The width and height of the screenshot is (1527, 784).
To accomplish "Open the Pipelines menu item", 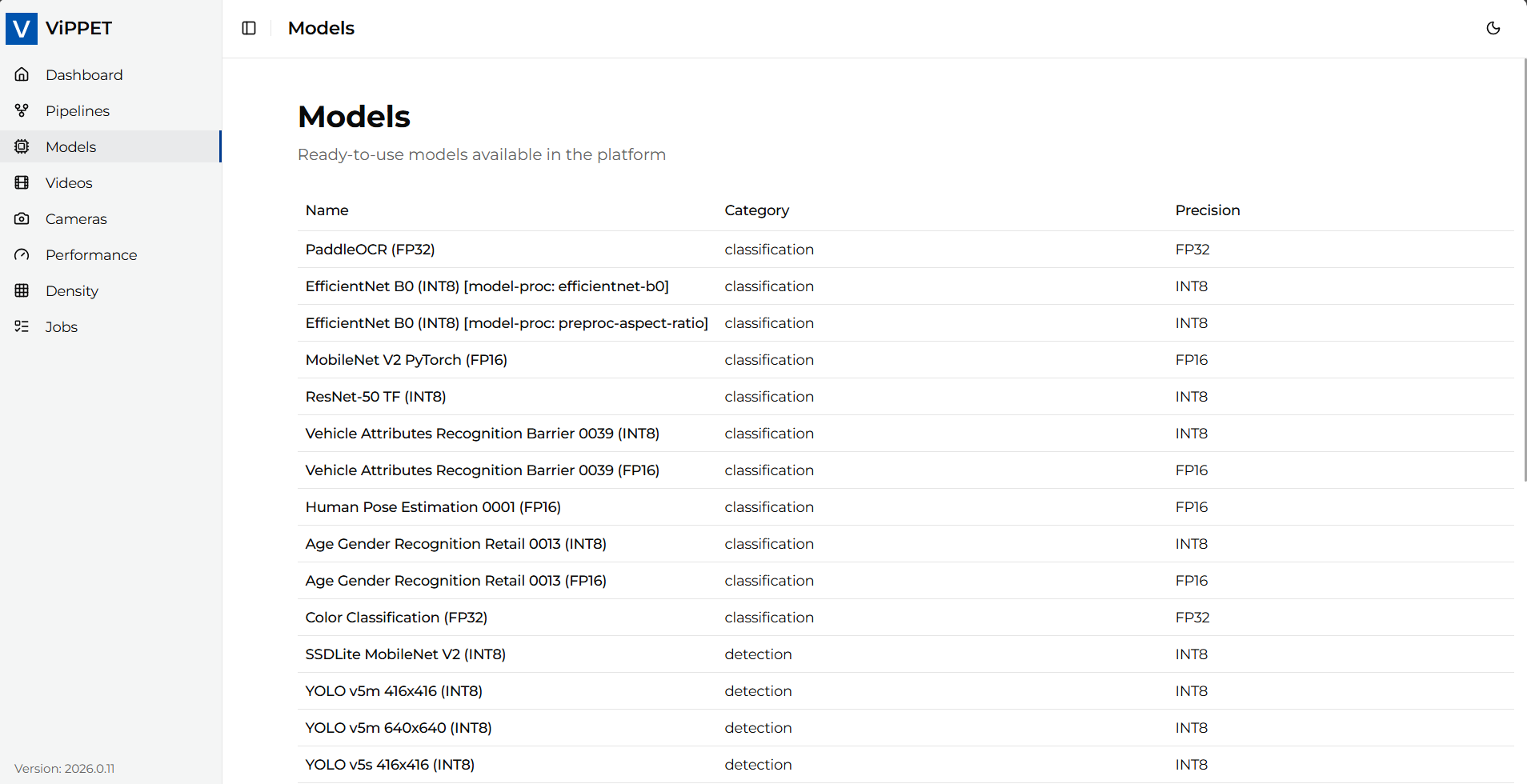I will [x=78, y=110].
